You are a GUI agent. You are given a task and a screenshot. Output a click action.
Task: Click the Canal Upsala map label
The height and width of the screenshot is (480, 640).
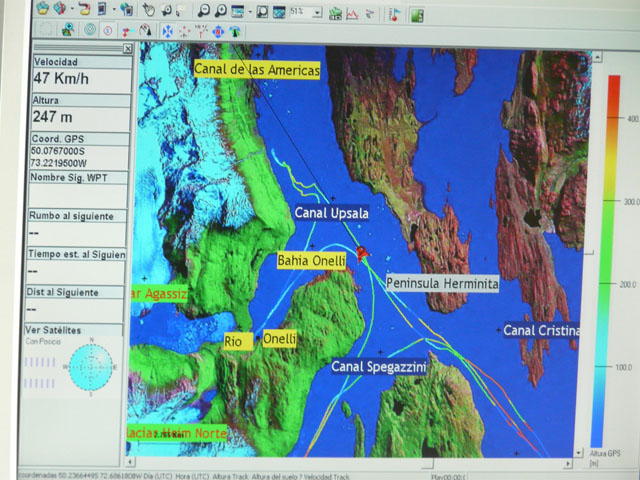pos(332,213)
